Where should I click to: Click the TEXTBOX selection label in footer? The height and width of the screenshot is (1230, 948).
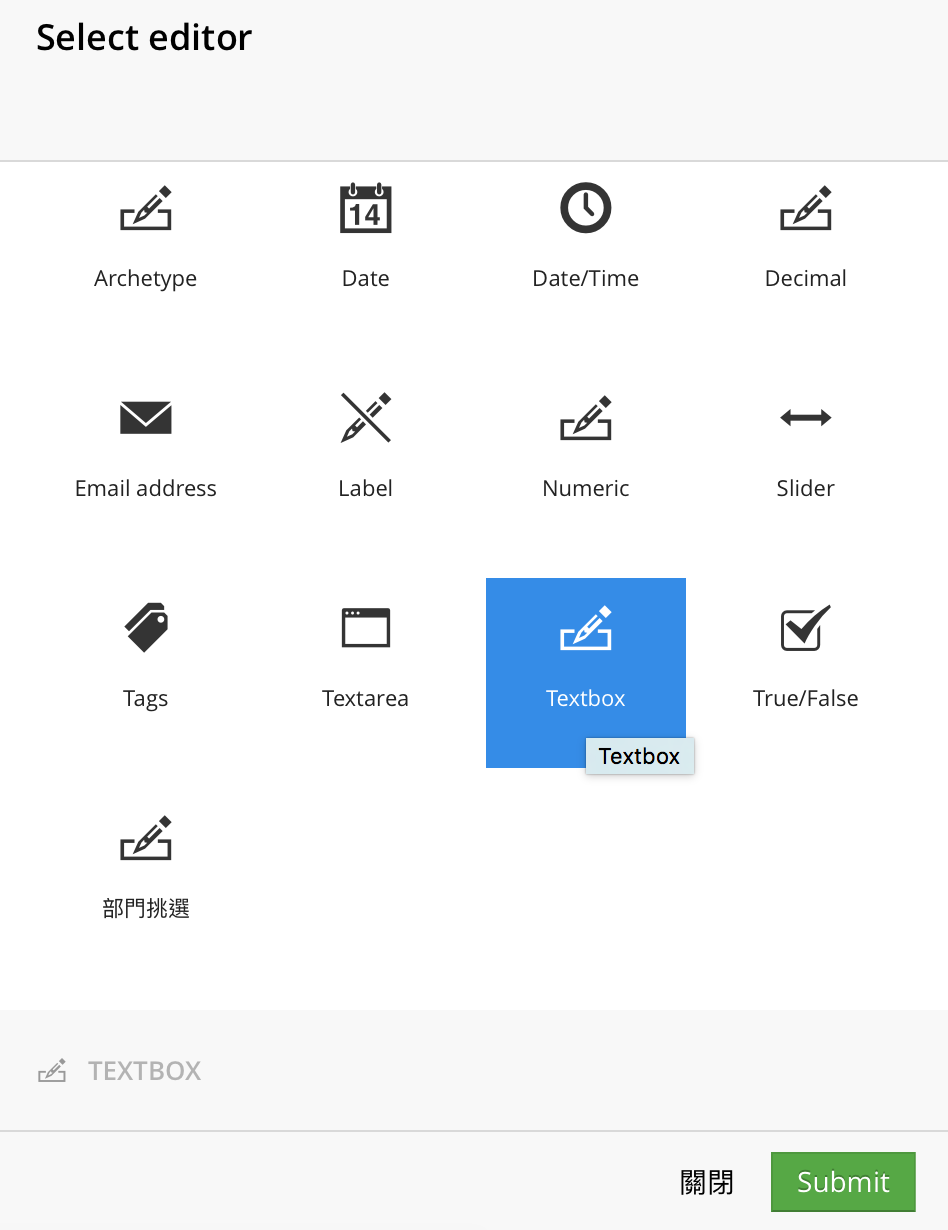click(145, 1071)
